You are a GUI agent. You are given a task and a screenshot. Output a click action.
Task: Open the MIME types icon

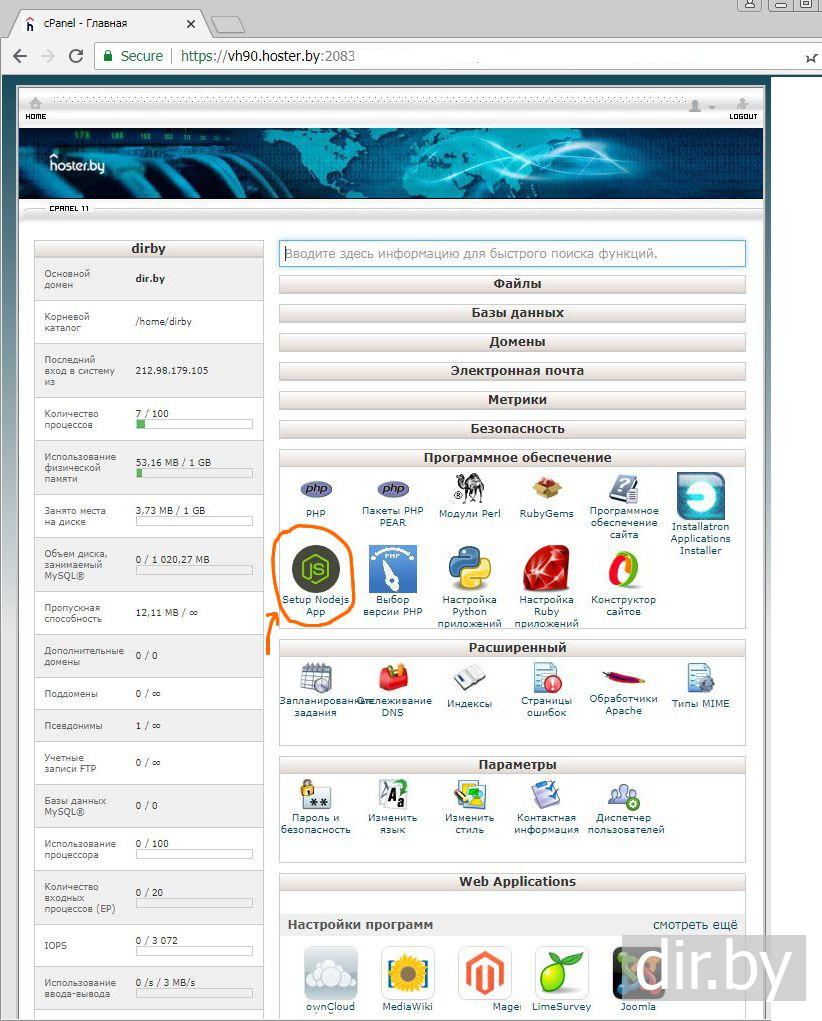[700, 678]
